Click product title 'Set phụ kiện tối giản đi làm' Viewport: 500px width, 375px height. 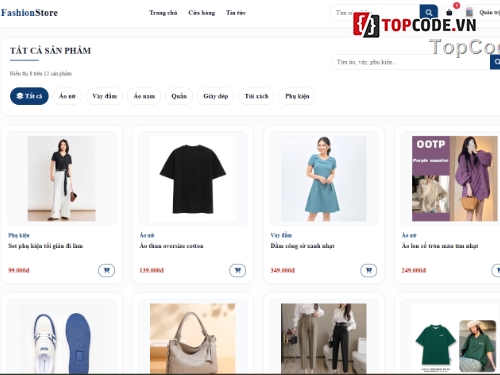coord(46,246)
